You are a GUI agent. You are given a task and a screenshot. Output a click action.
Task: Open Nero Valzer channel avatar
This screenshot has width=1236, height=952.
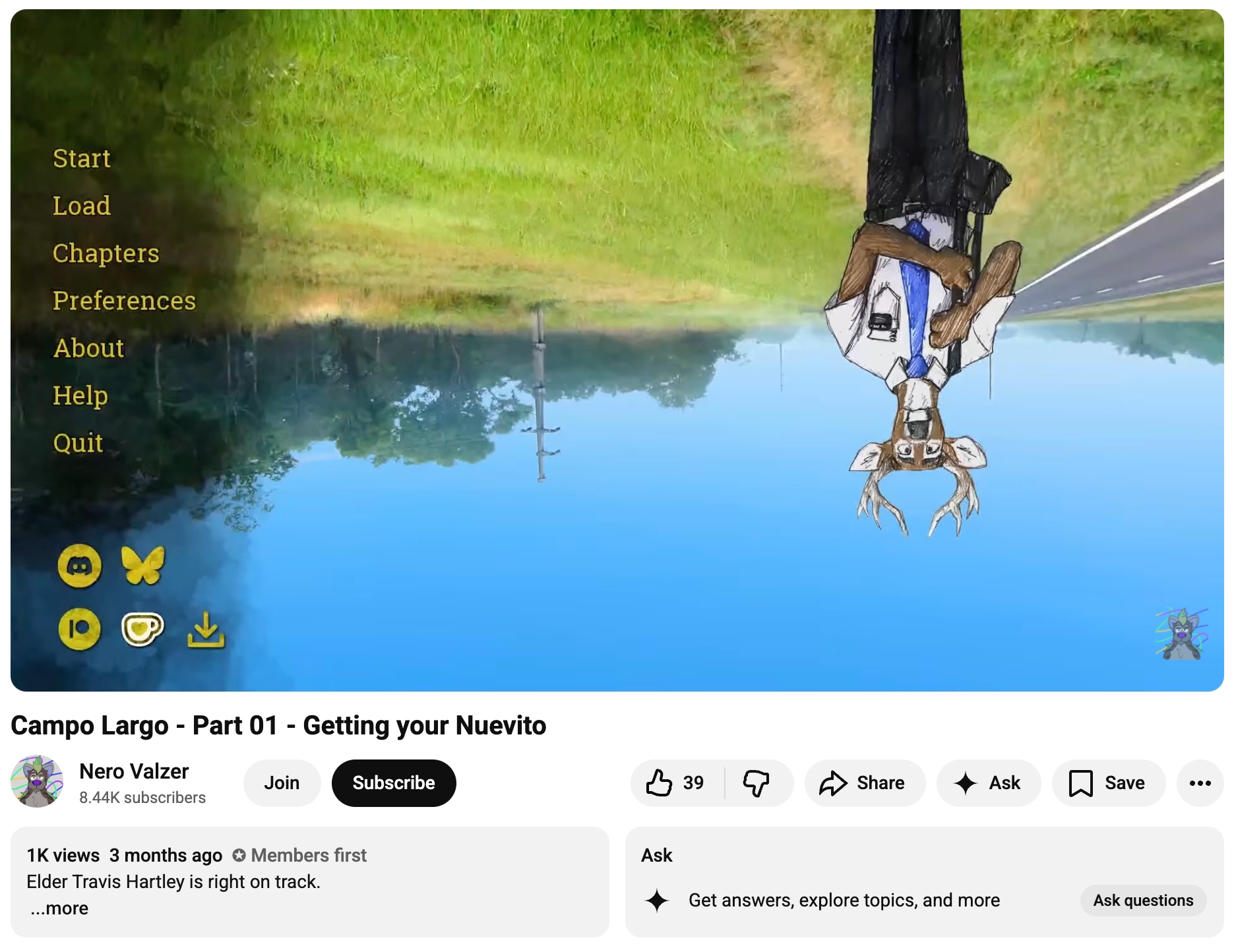click(38, 782)
